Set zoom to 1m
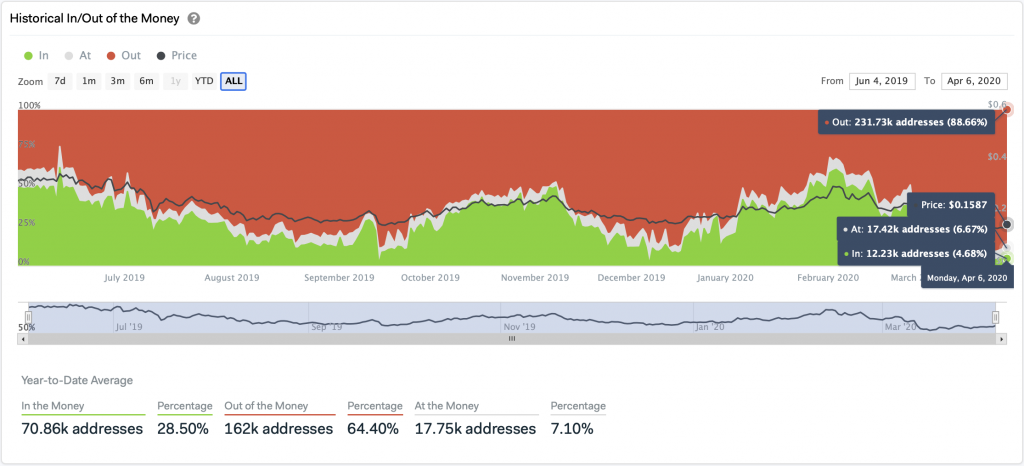 89,81
